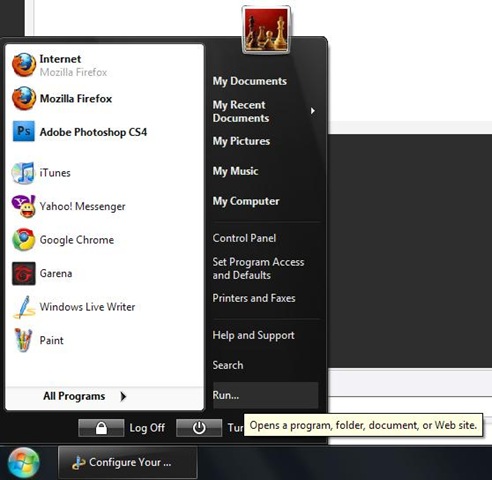Open Help and Support
The height and width of the screenshot is (480, 492).
coord(253,335)
